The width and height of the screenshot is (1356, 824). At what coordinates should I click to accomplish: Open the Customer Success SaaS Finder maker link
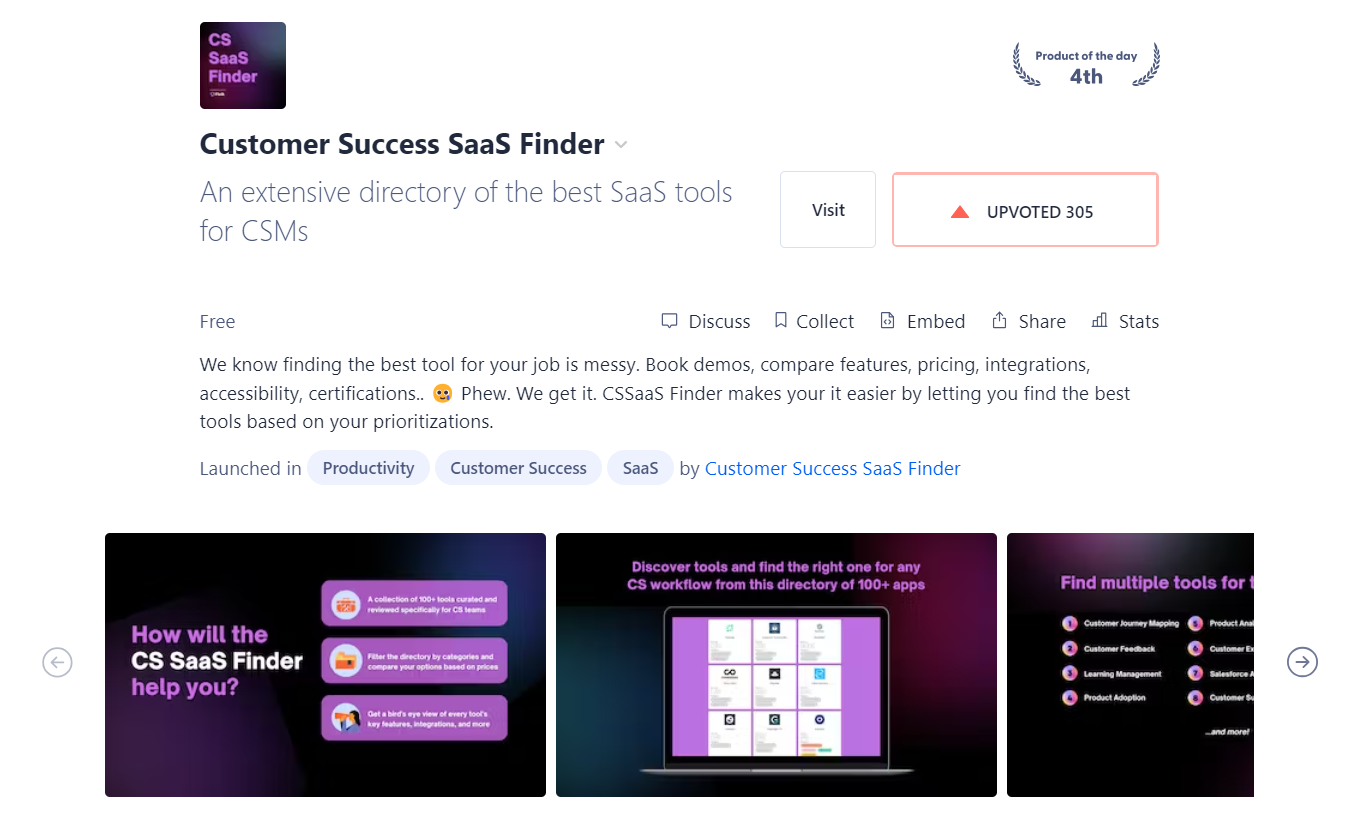point(832,468)
